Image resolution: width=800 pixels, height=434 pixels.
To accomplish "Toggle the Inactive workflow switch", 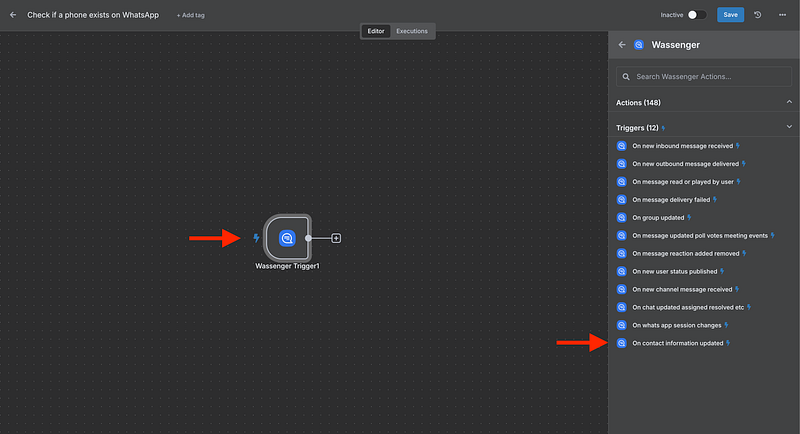I will coord(697,15).
